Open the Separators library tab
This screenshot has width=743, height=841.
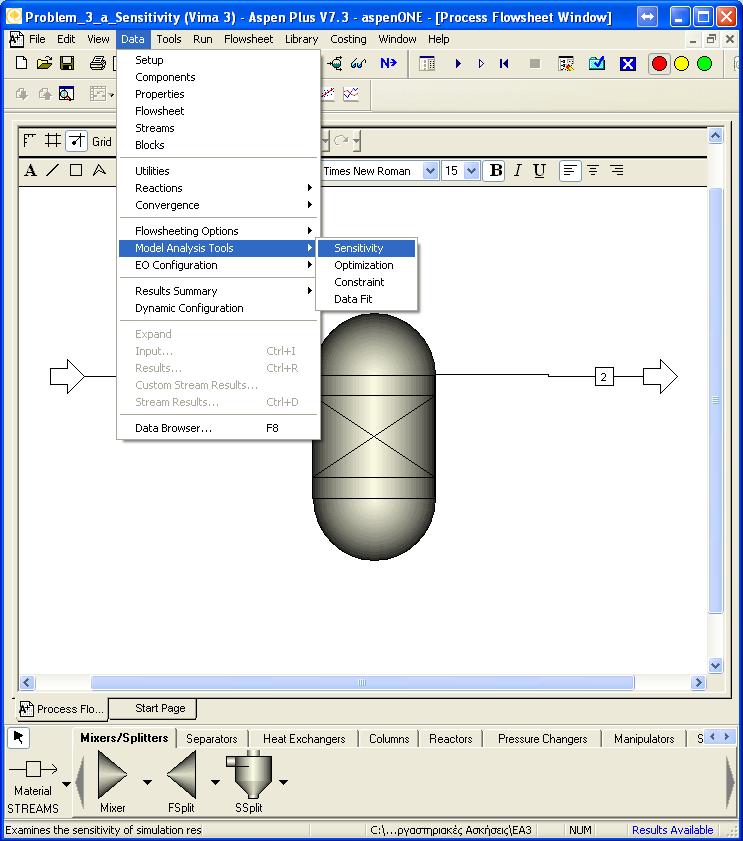point(211,739)
